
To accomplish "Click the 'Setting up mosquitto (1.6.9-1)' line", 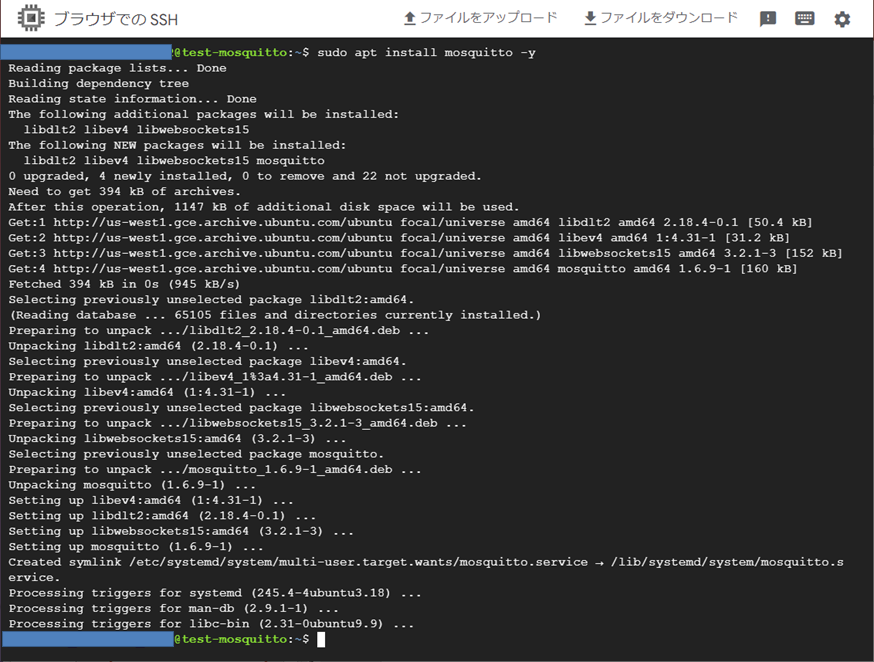I will pyautogui.click(x=136, y=547).
